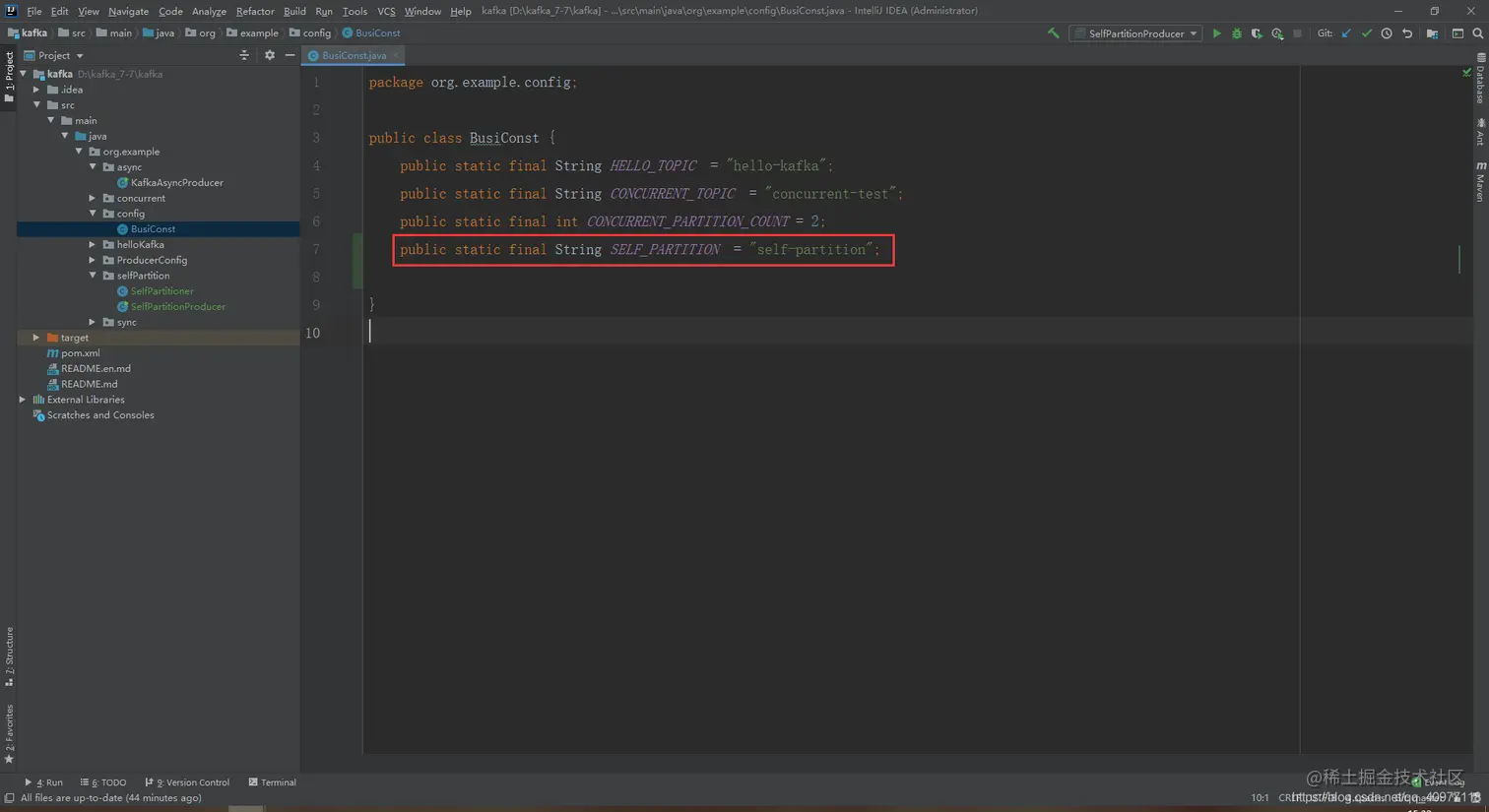
Task: Start debugging with the bug icon
Action: click(x=1237, y=33)
